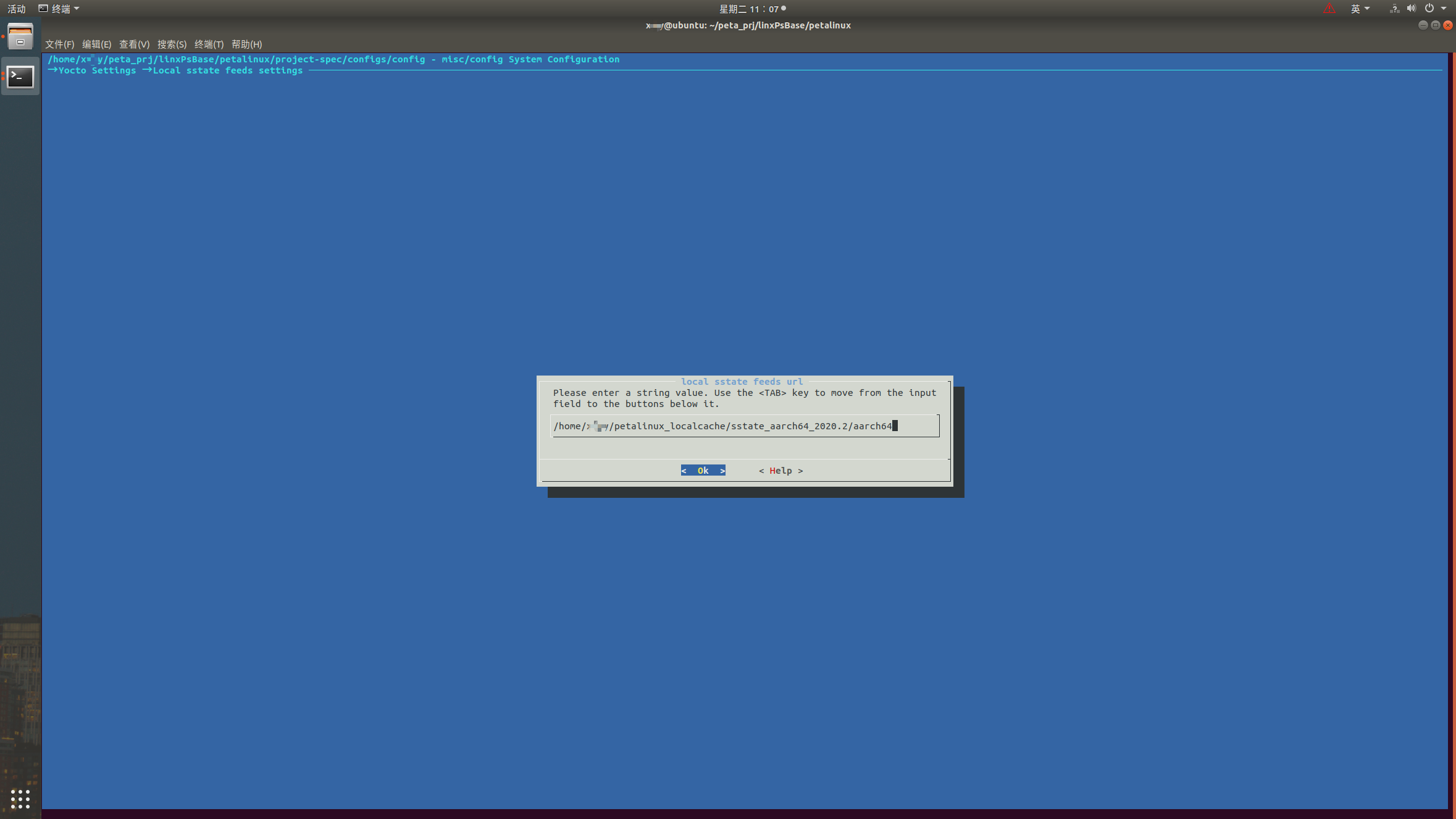
Task: Click the sstate feeds url text field
Action: click(x=744, y=426)
